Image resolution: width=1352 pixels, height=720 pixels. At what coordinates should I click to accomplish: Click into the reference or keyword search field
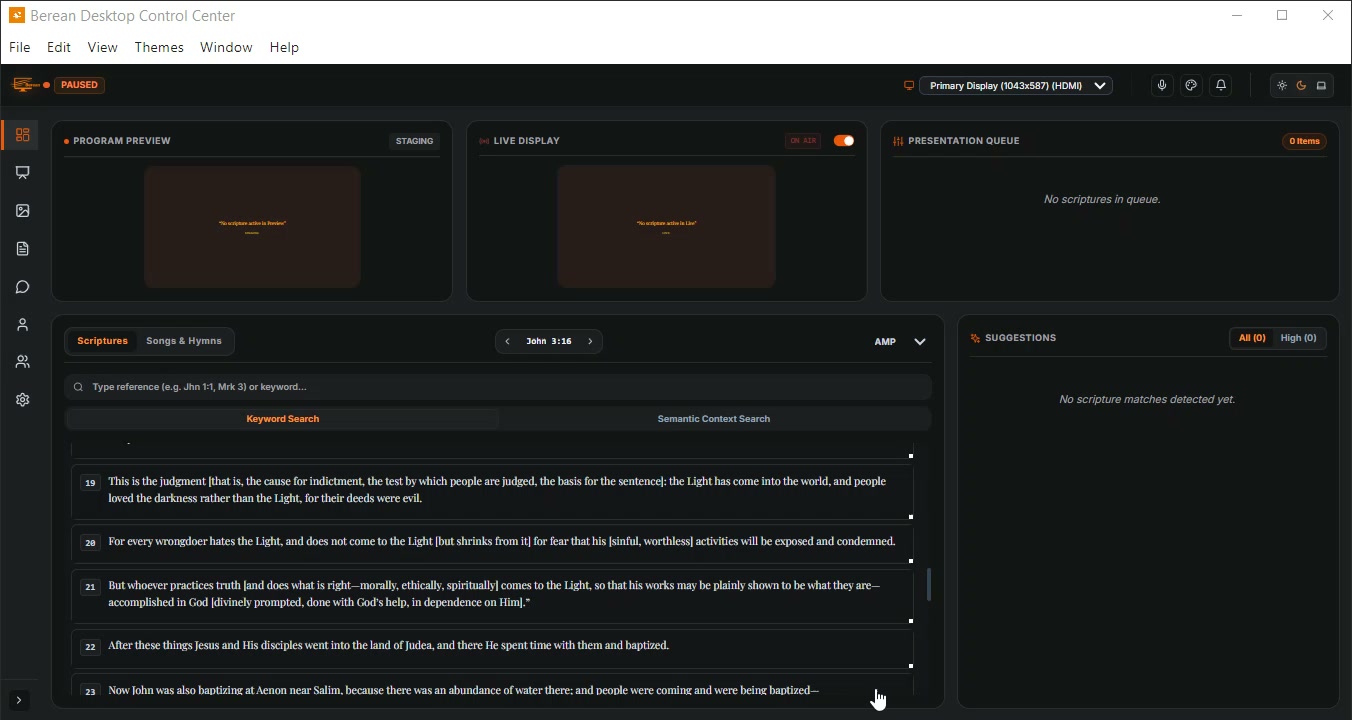[498, 387]
